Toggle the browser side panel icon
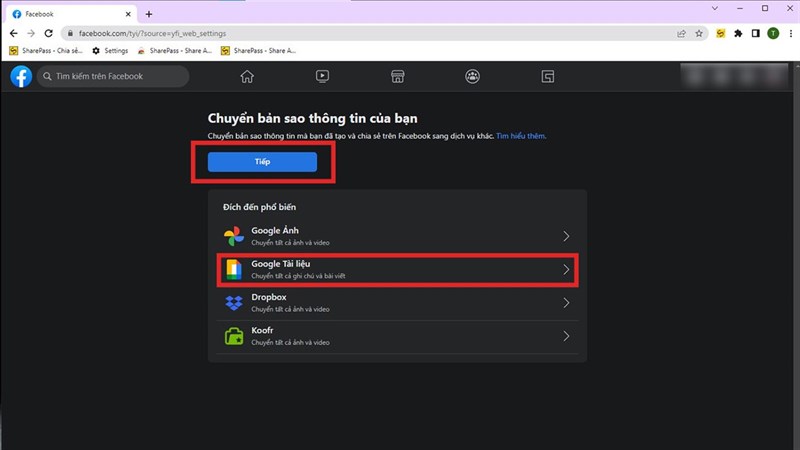This screenshot has height=450, width=800. [756, 34]
